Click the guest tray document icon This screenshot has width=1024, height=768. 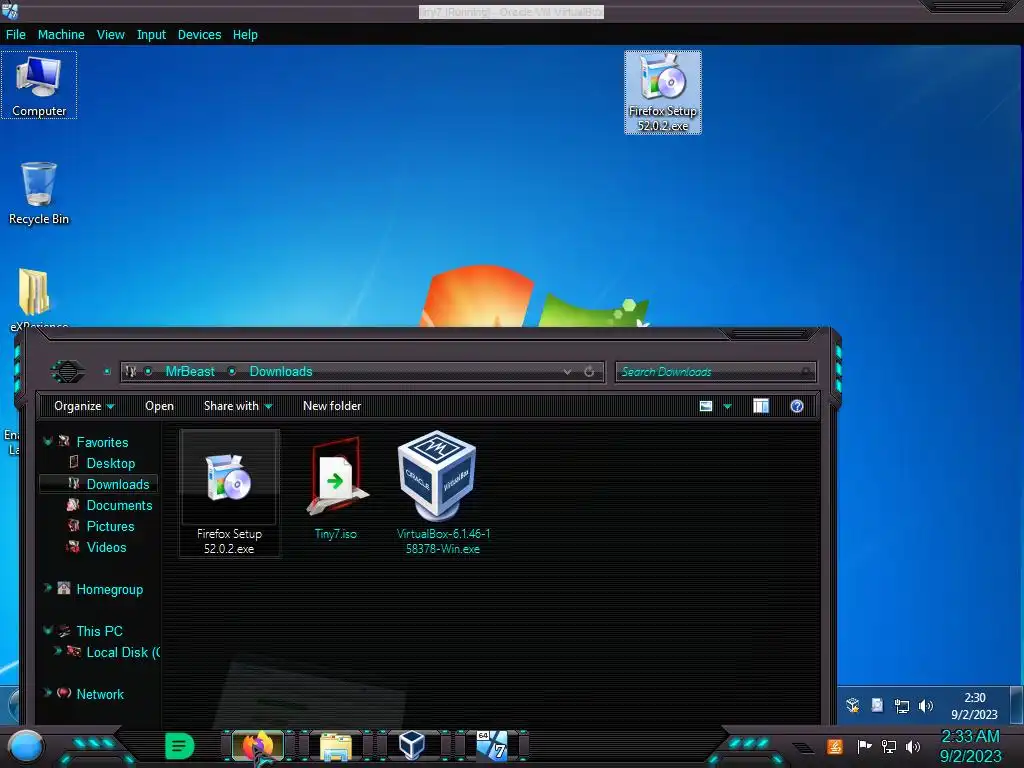coord(877,706)
